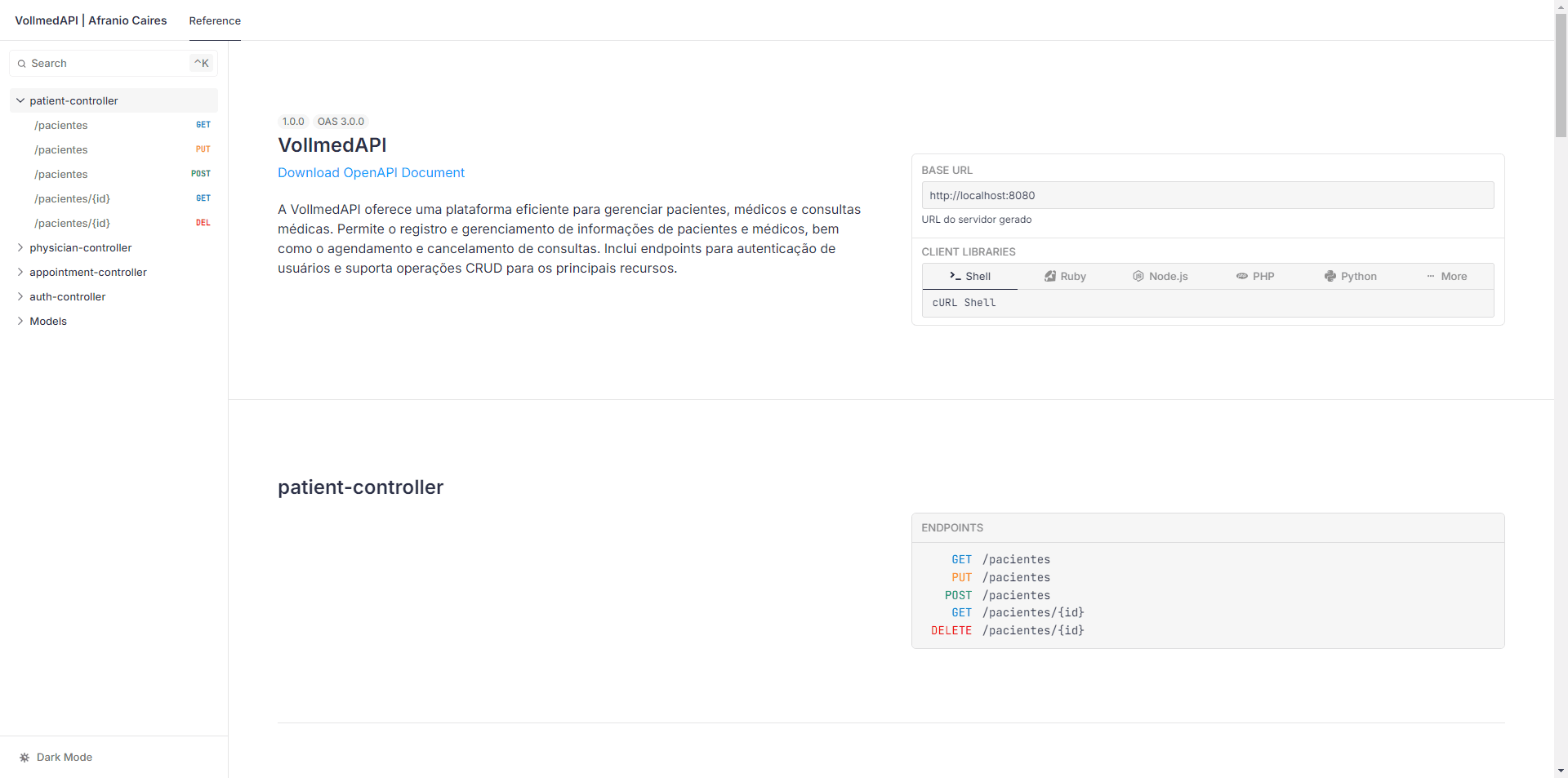The image size is (1568, 778).
Task: Select the Node.js library icon
Action: 1138,277
